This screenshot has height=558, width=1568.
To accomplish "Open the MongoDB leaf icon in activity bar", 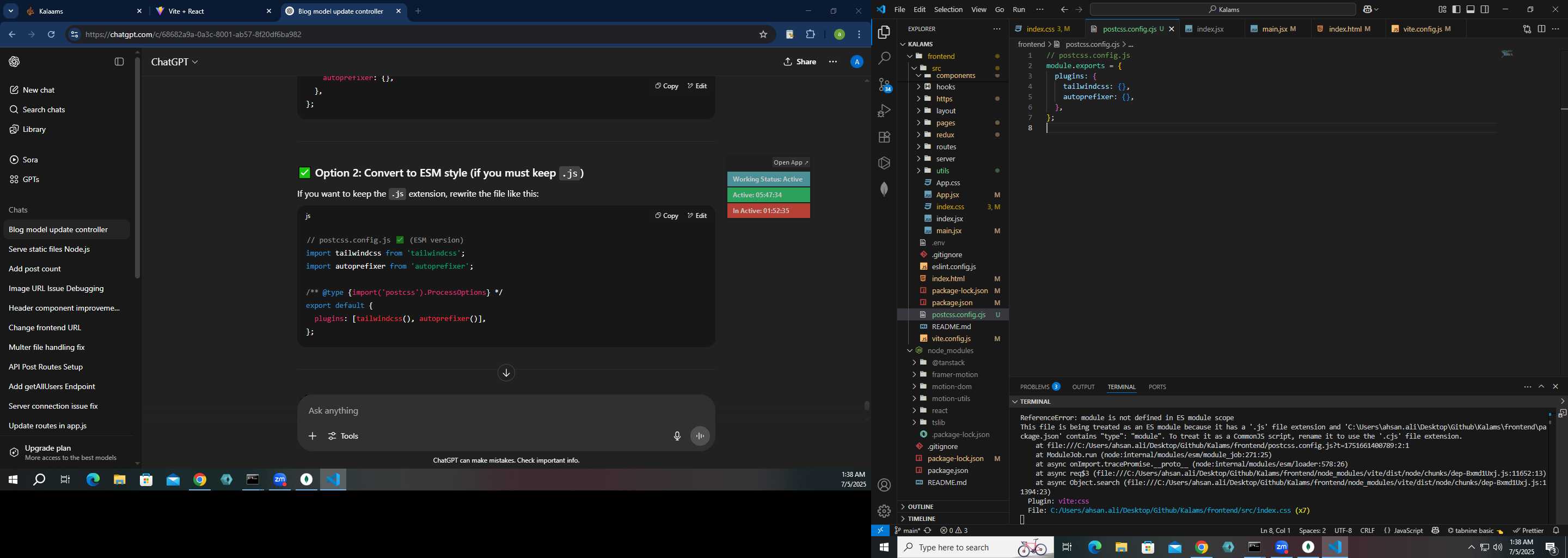I will (x=884, y=190).
